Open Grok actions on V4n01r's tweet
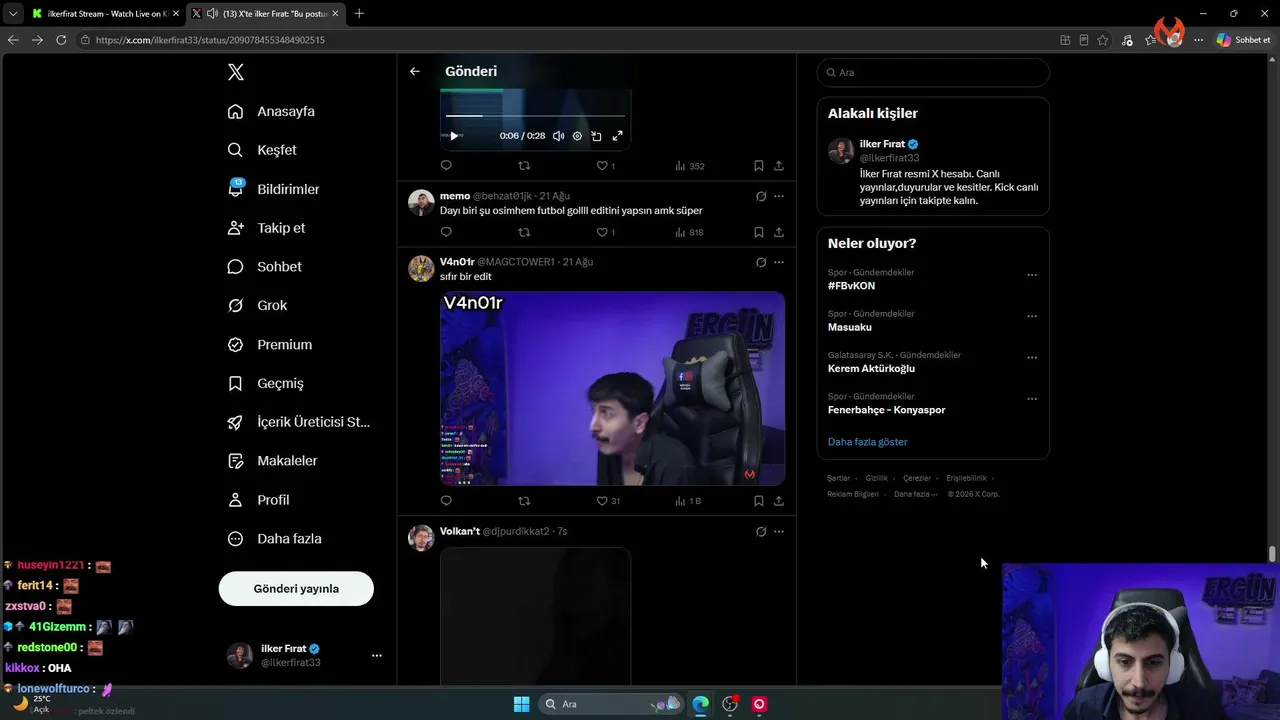 pos(761,262)
